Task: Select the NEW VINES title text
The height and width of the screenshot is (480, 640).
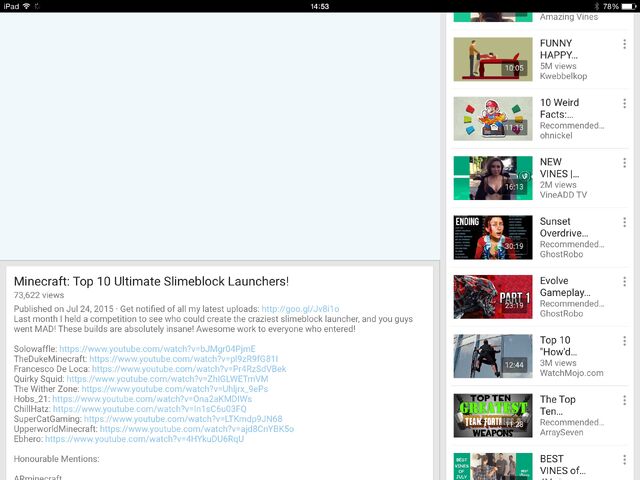Action: 559,168
